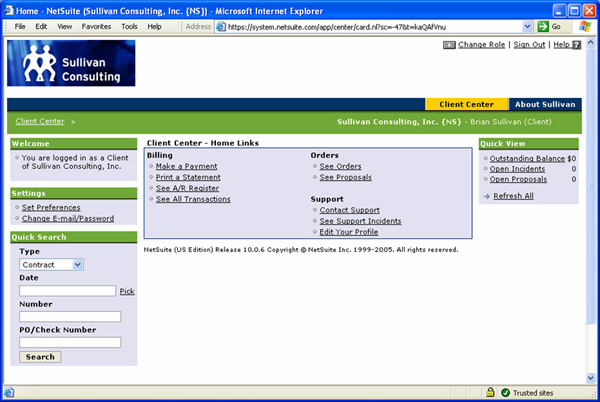The height and width of the screenshot is (402, 600).
Task: Focus the Number input field
Action: tap(70, 316)
